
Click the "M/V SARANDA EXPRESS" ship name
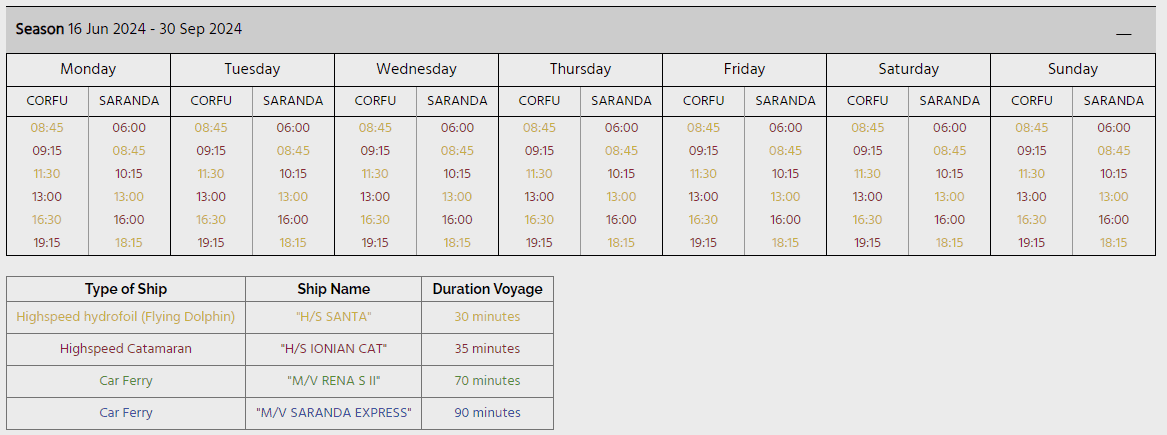333,413
